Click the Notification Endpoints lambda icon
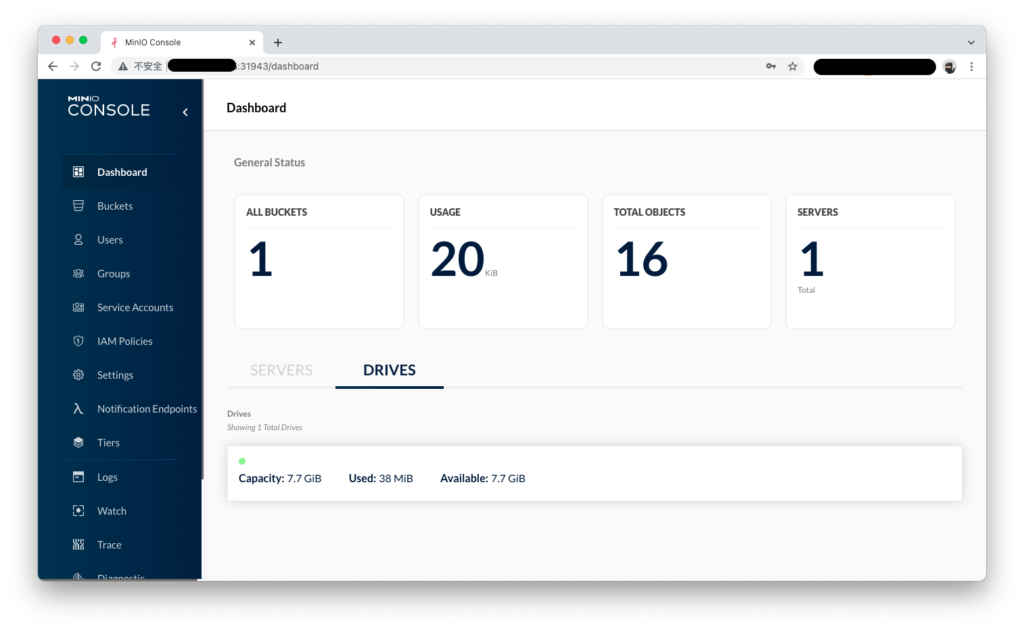Viewport: 1024px width, 631px height. coord(78,409)
